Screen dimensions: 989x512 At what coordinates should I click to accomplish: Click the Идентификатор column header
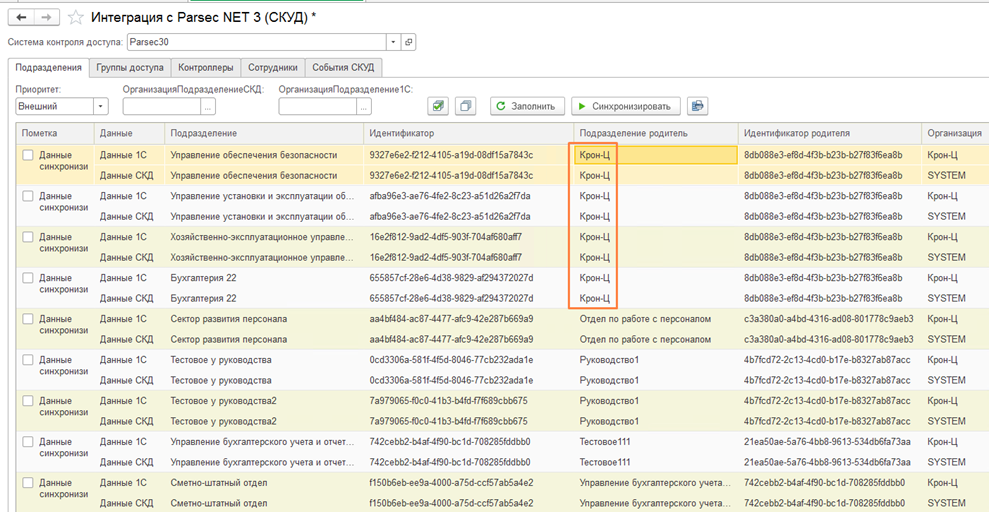[x=402, y=133]
